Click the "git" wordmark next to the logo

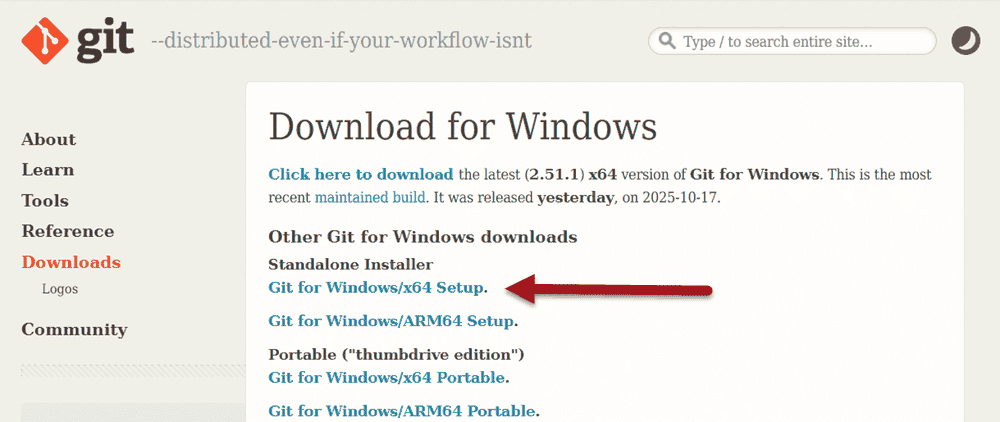click(x=103, y=40)
